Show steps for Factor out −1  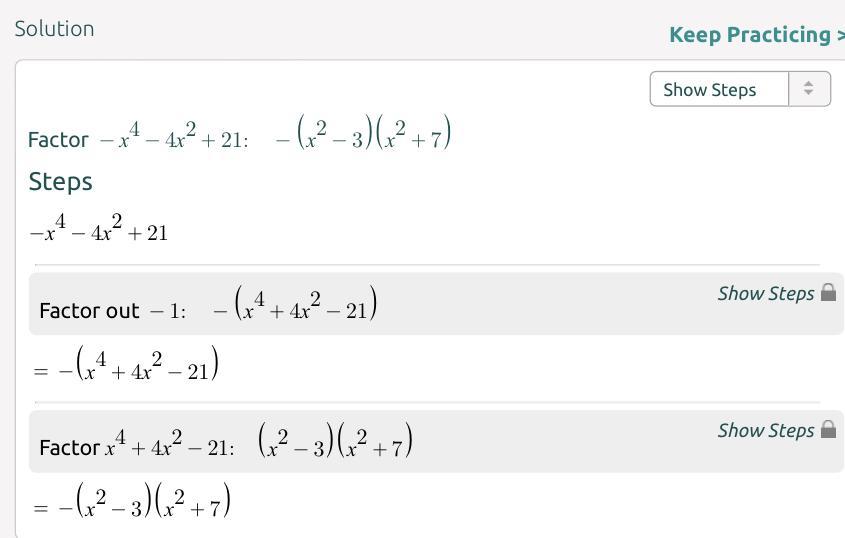(x=766, y=293)
